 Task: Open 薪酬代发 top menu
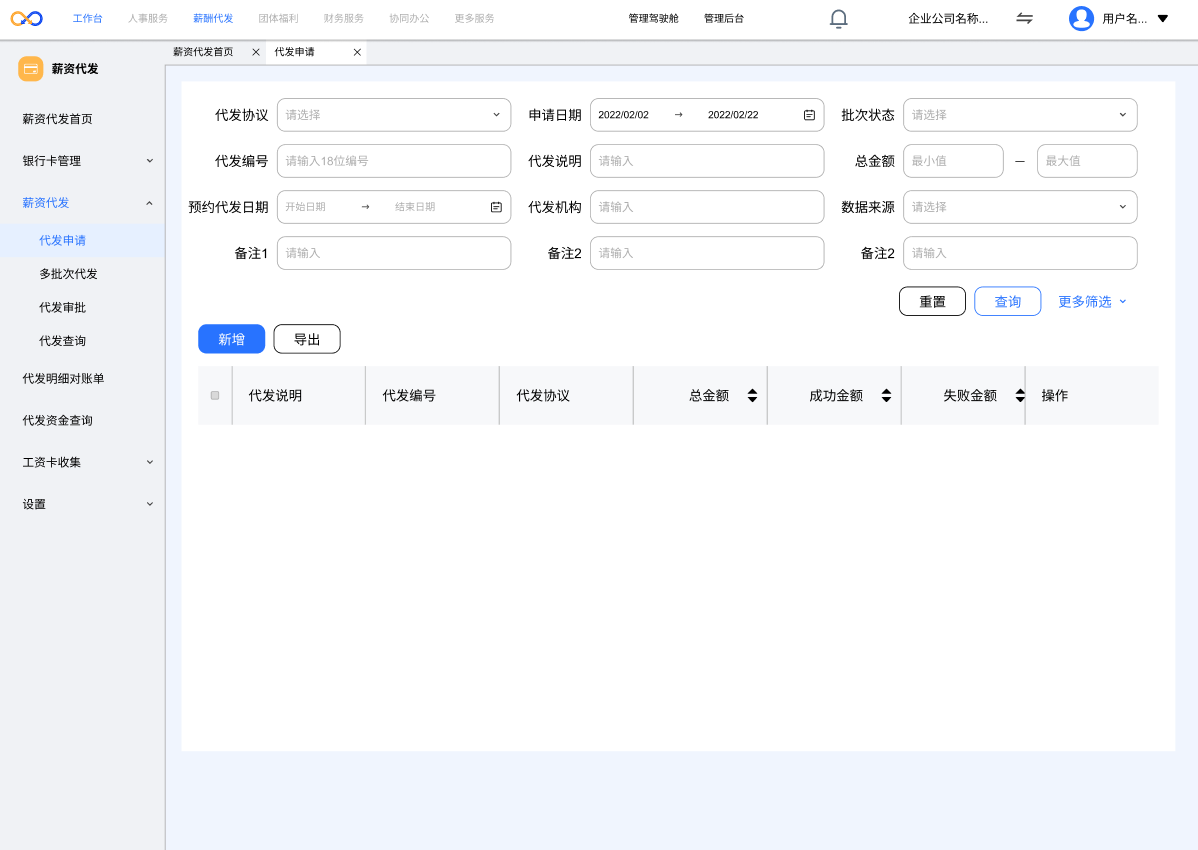tap(213, 18)
